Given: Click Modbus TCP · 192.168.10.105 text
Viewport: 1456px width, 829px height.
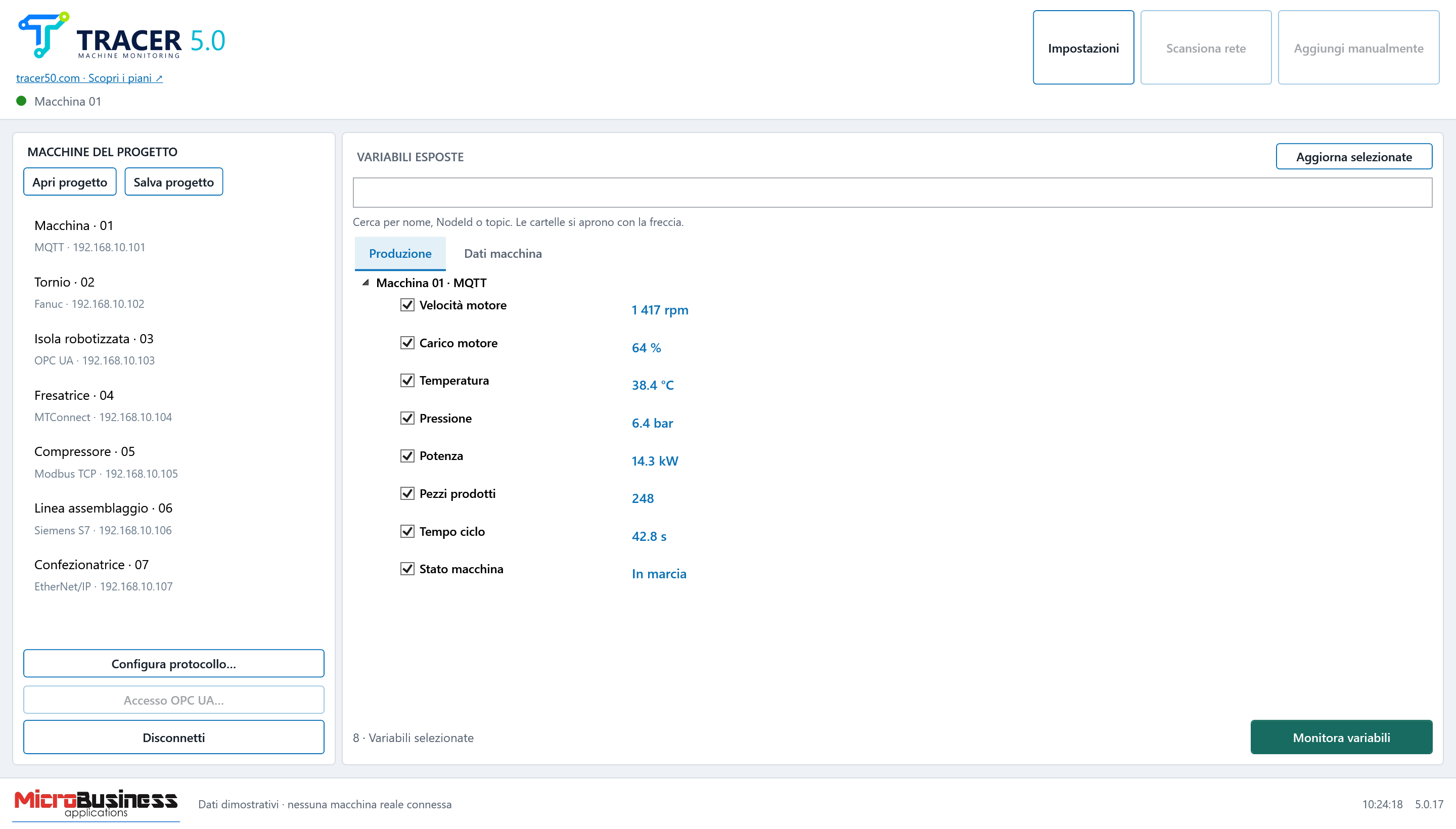Looking at the screenshot, I should [x=106, y=474].
